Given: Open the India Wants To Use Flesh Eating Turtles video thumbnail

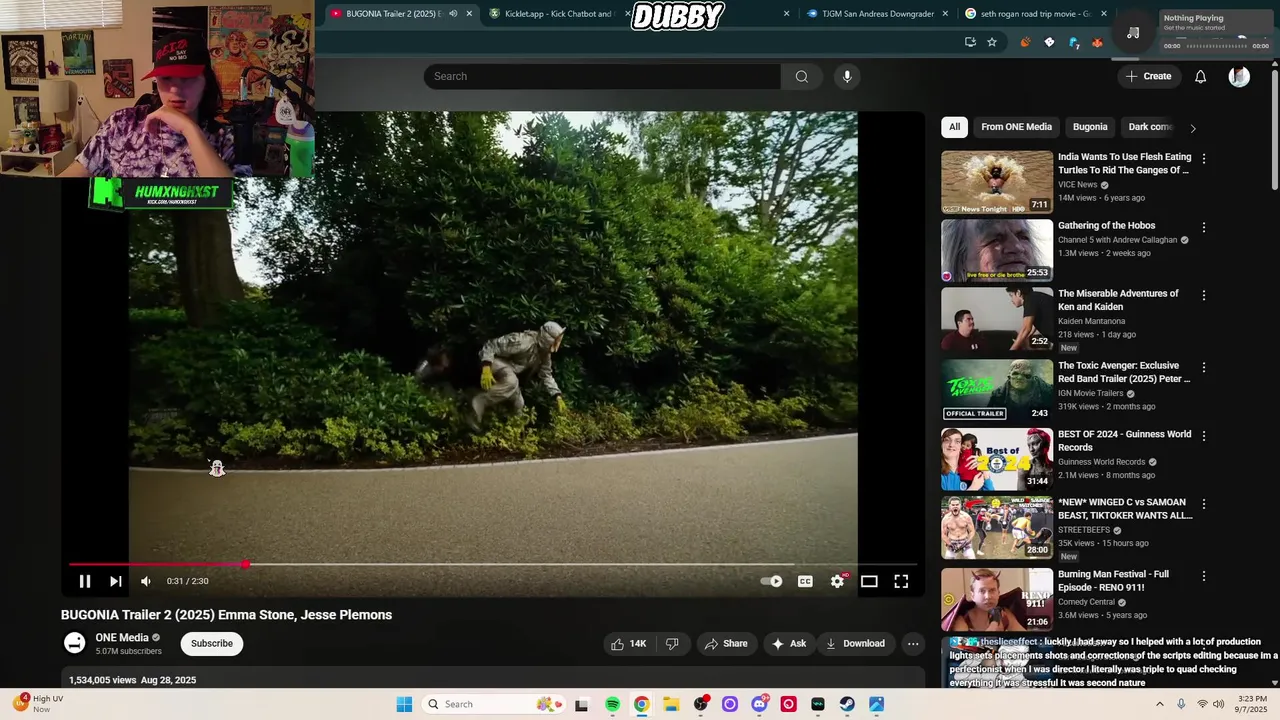Looking at the screenshot, I should (997, 182).
